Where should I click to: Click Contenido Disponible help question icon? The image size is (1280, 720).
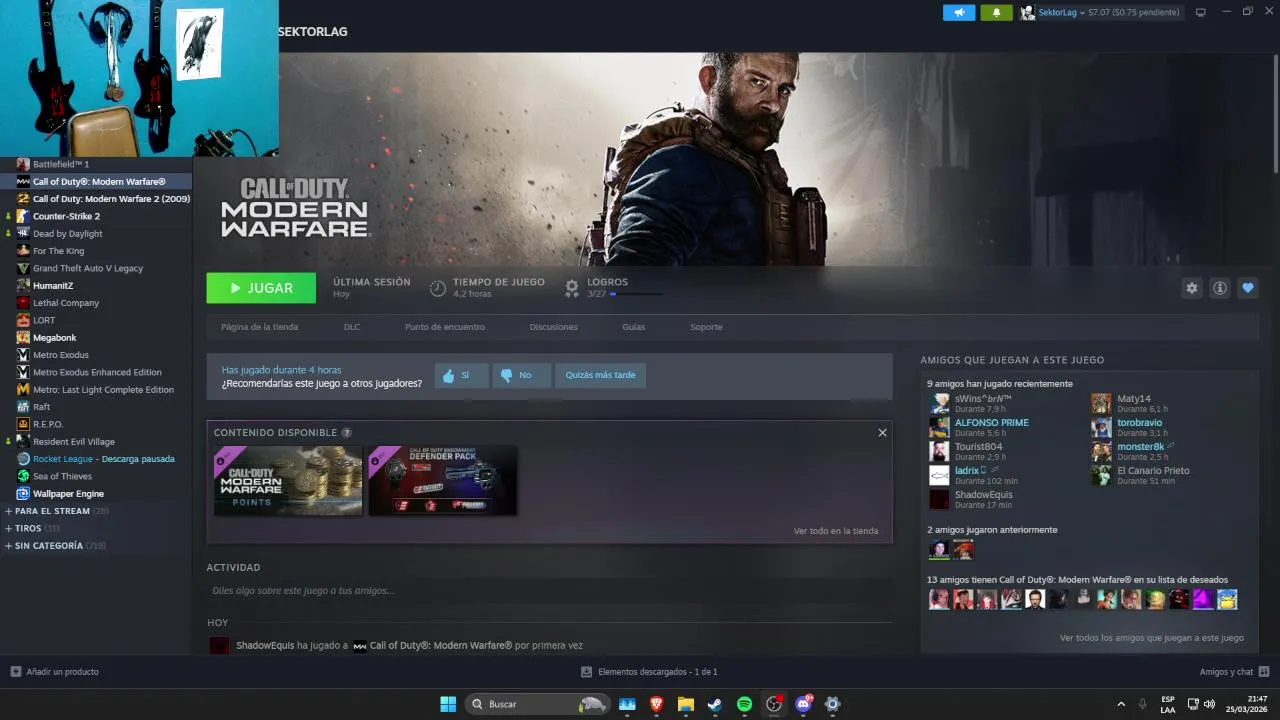tap(347, 433)
